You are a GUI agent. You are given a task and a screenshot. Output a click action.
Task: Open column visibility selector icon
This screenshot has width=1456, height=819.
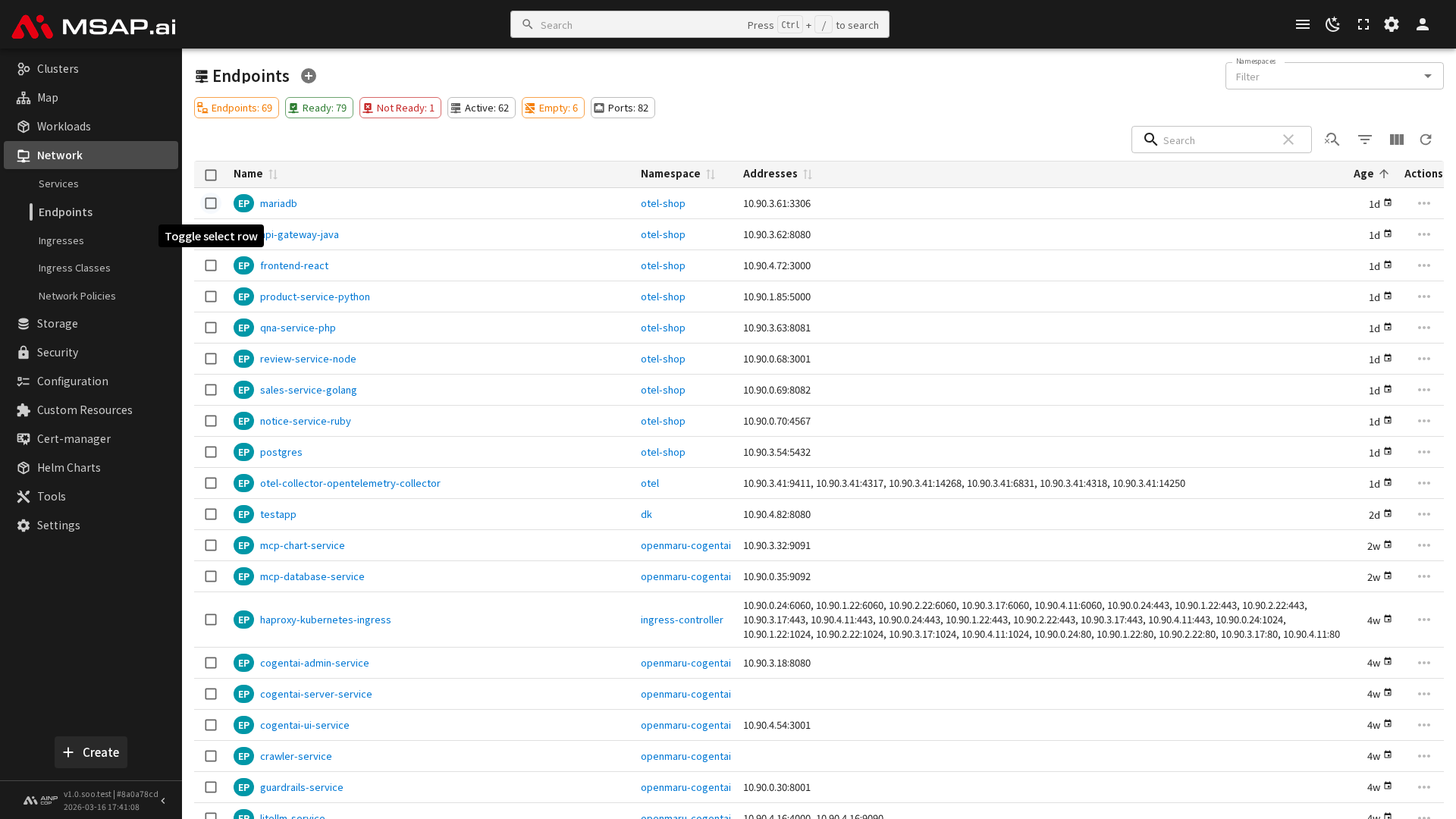point(1396,140)
